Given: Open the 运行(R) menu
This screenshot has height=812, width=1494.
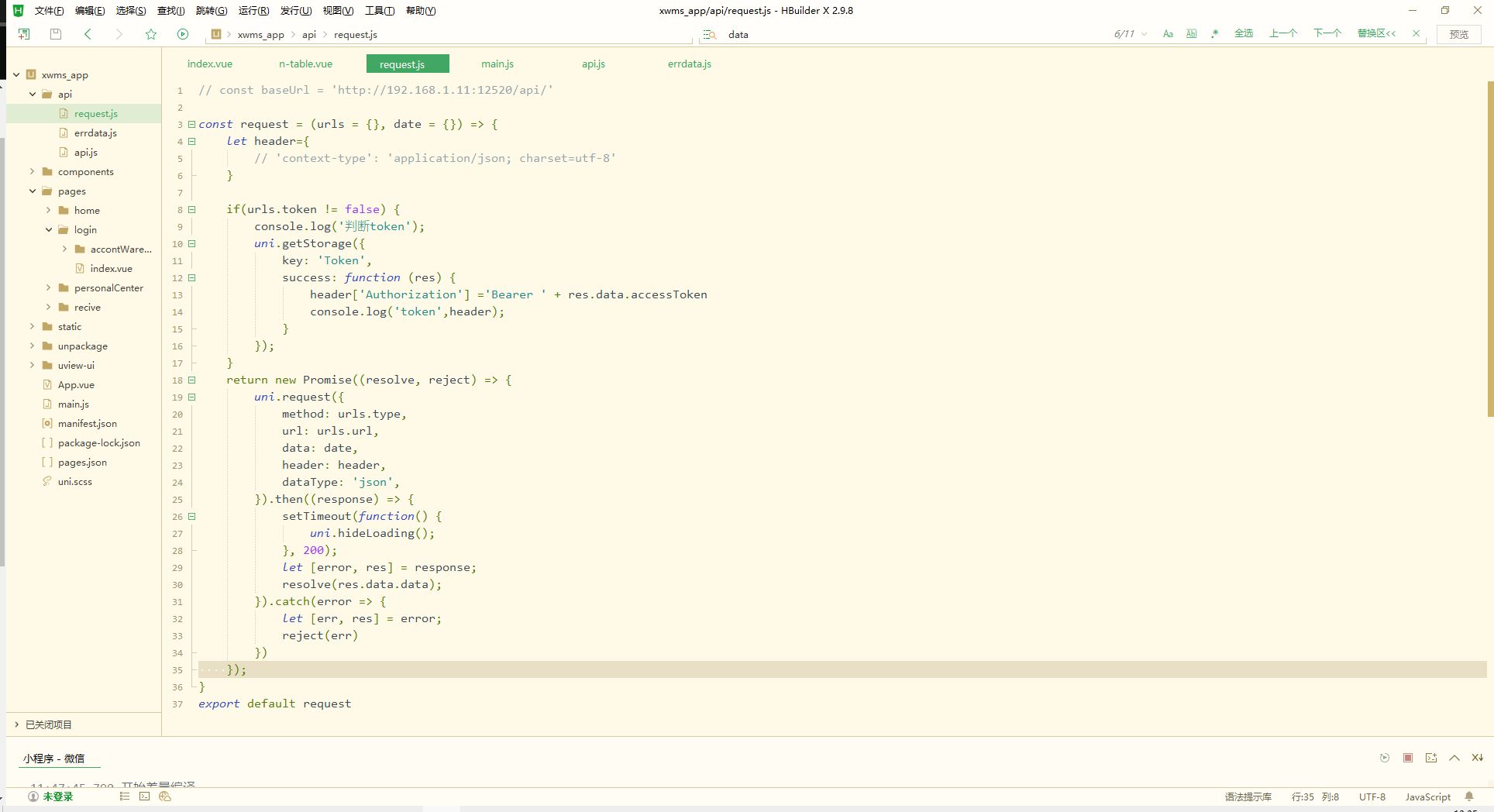Looking at the screenshot, I should point(253,10).
